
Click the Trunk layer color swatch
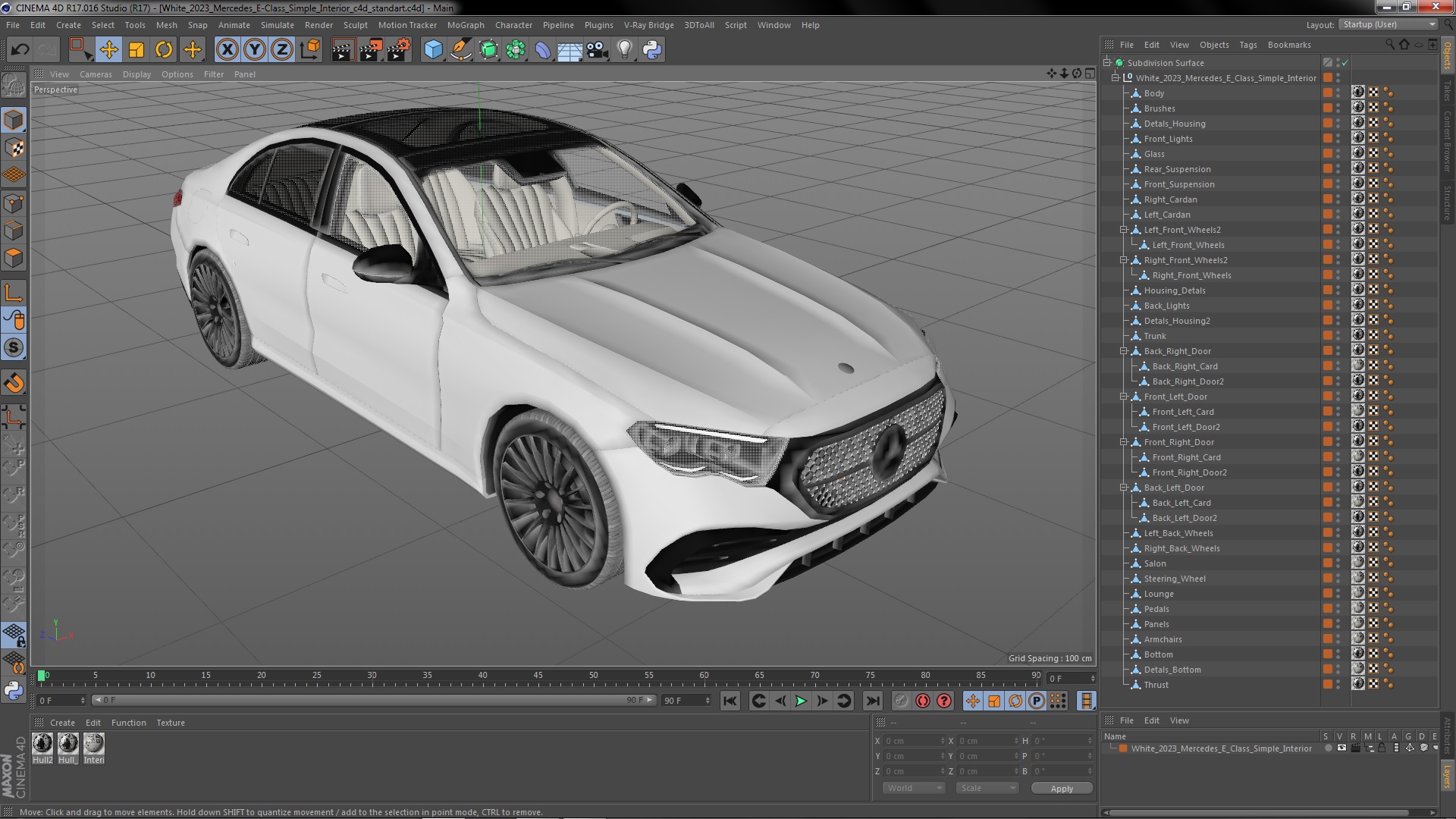click(1327, 336)
